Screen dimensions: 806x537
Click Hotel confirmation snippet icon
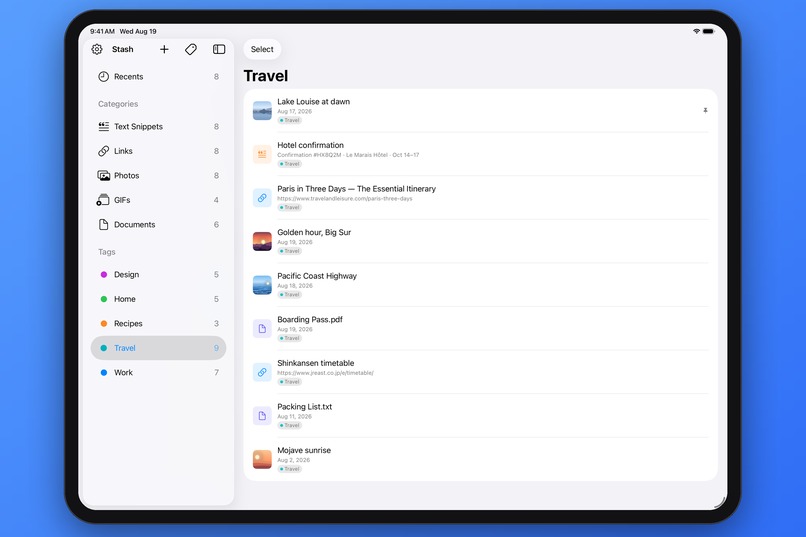[262, 154]
